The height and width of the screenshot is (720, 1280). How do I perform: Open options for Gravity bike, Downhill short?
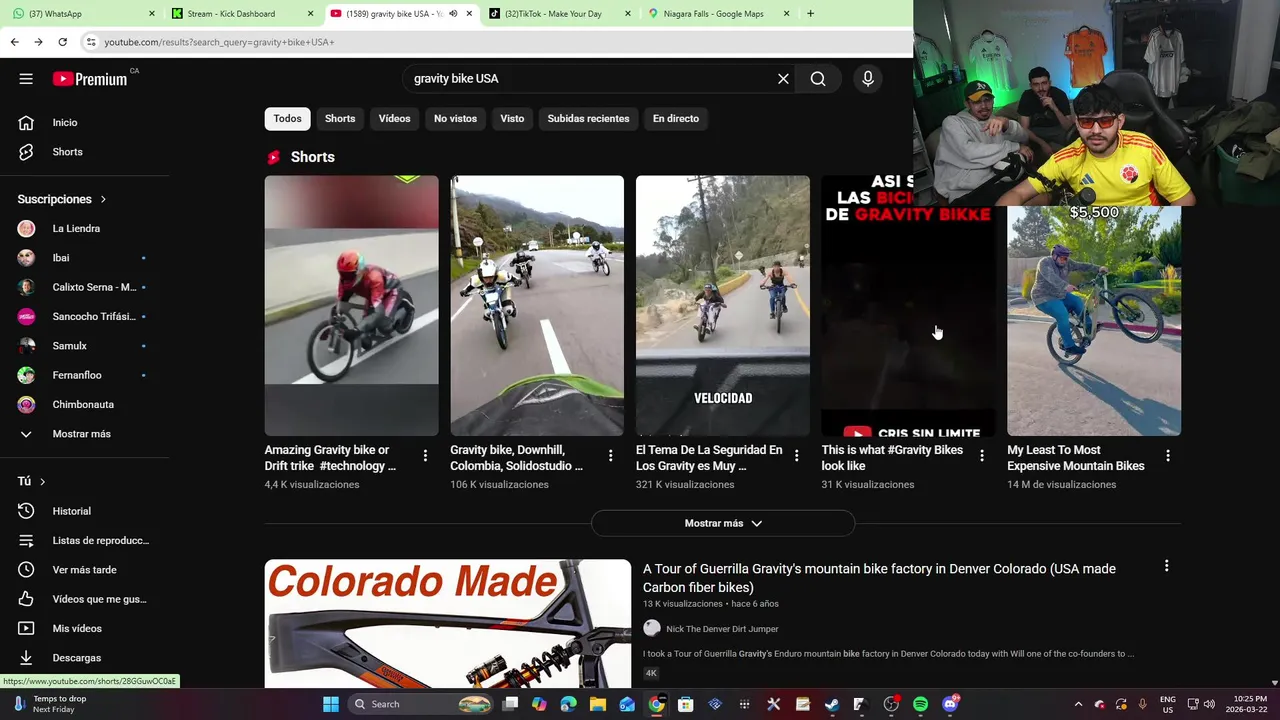[x=611, y=456]
